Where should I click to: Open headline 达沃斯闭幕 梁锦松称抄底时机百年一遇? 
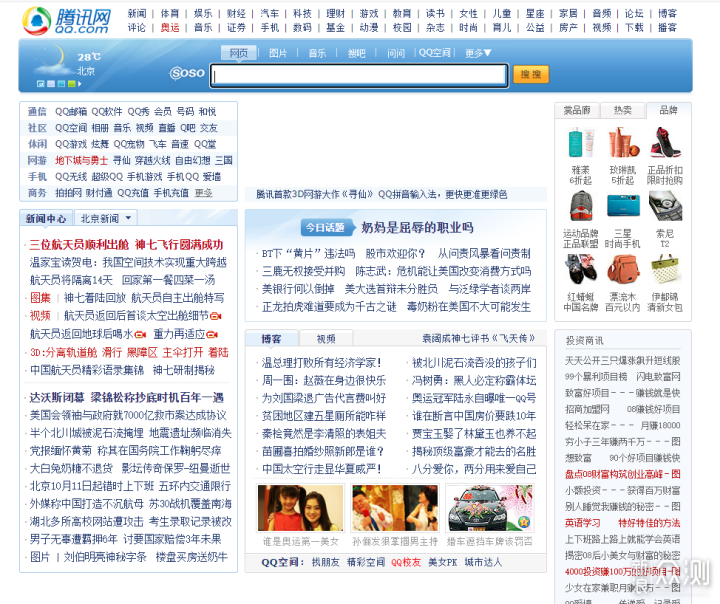(126, 397)
